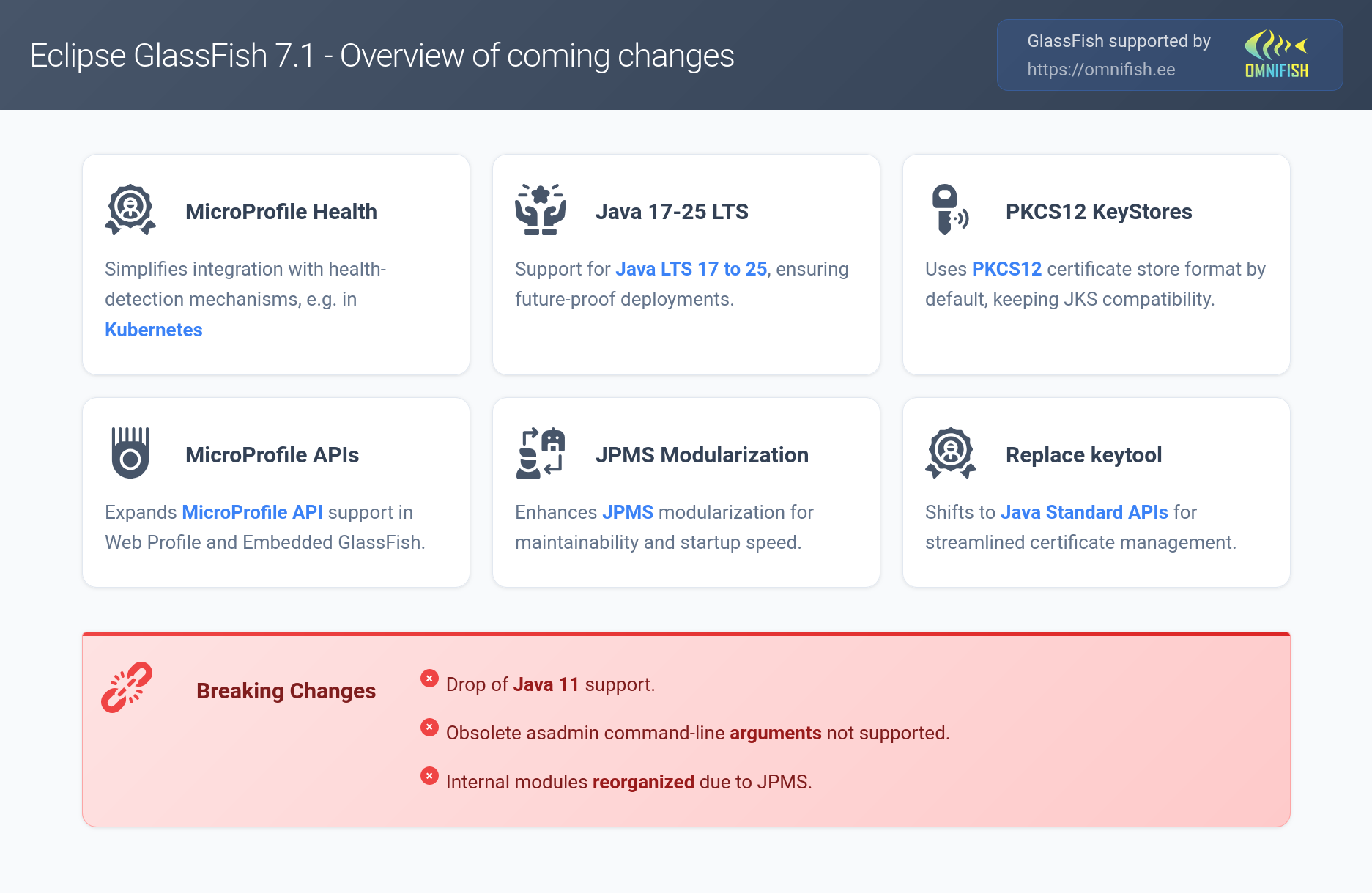Click the PKCS12 highlighted link
Viewport: 1372px width, 894px height.
click(1006, 269)
